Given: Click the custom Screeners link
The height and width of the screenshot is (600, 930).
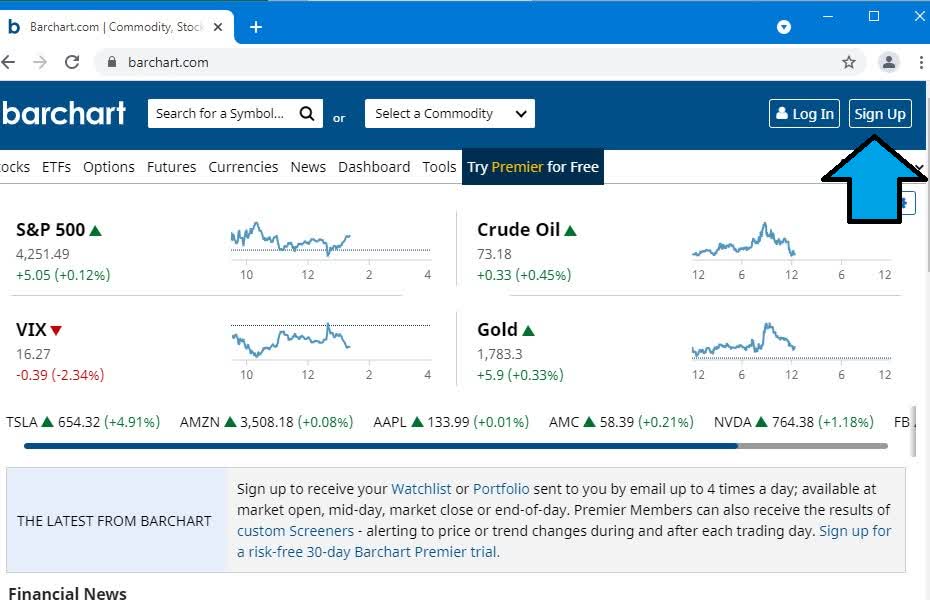Looking at the screenshot, I should point(295,531).
